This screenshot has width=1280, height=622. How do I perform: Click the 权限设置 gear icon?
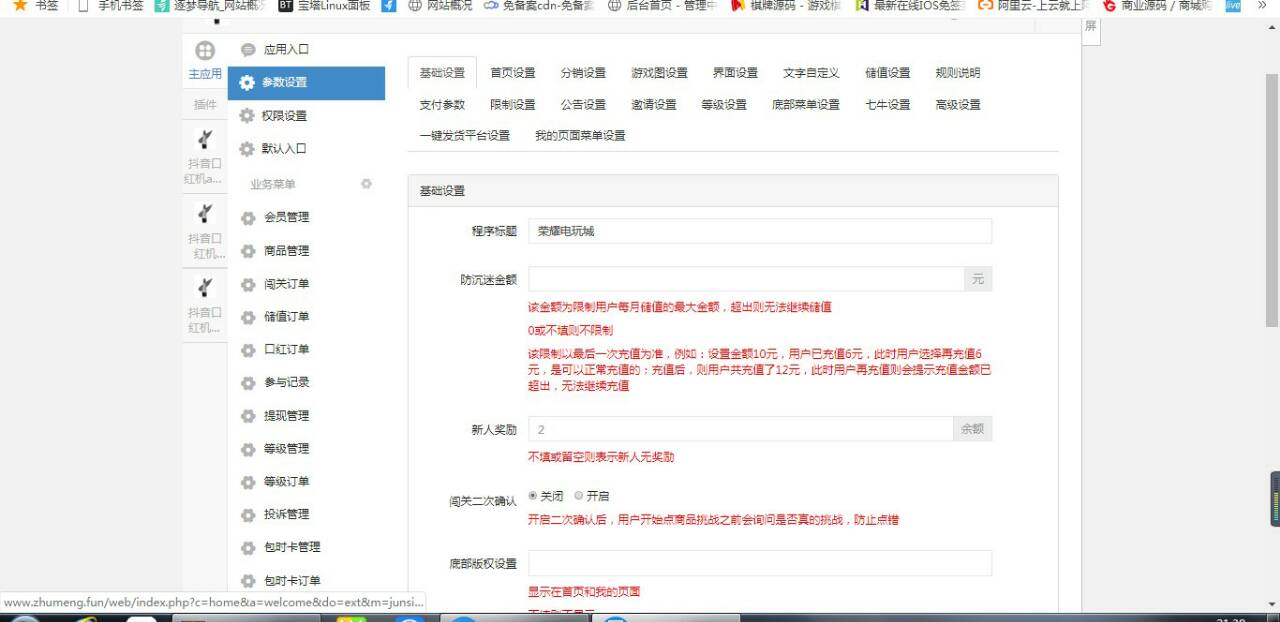coord(247,116)
